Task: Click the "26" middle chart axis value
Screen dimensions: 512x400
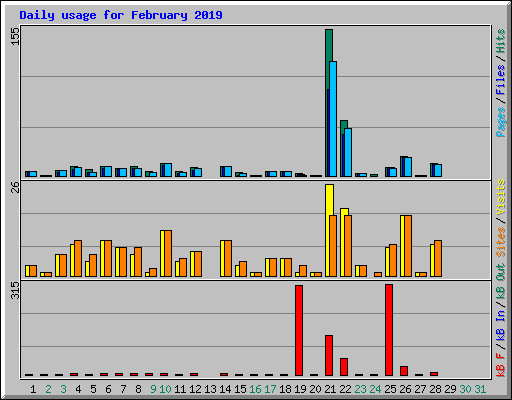Action: [15, 187]
